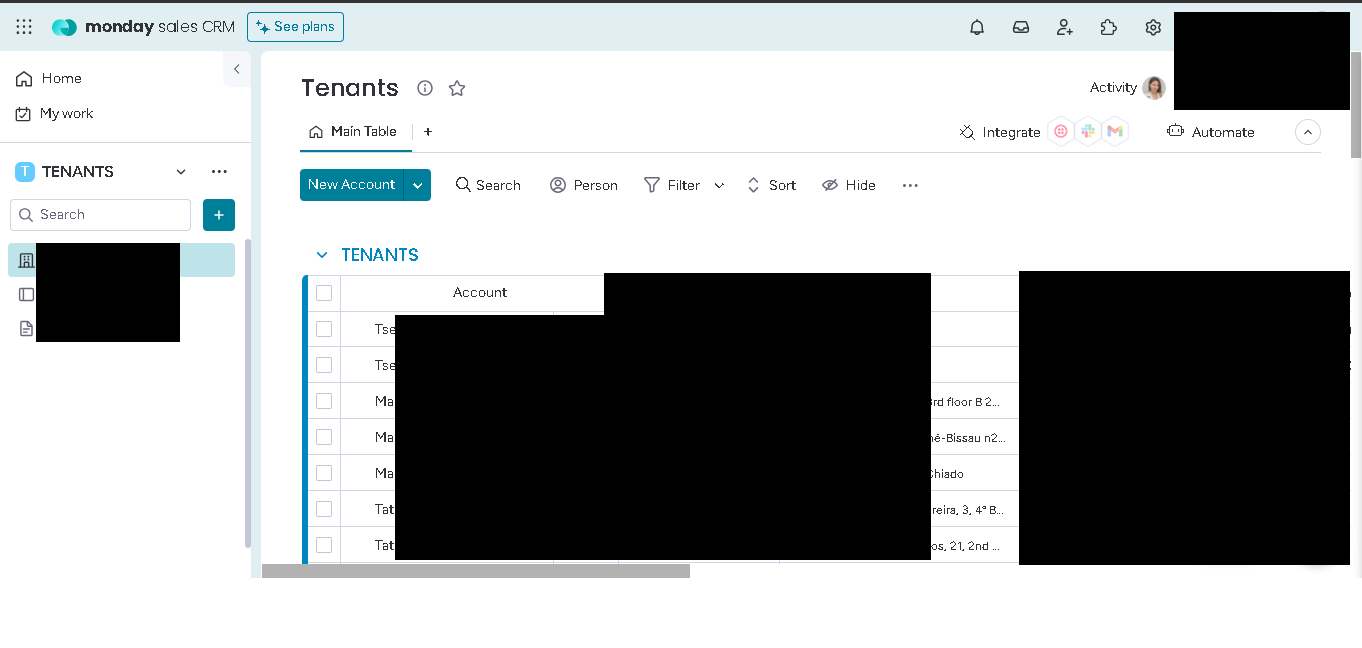Image resolution: width=1362 pixels, height=648 pixels.
Task: Check the first Tse row checkbox
Action: (324, 329)
